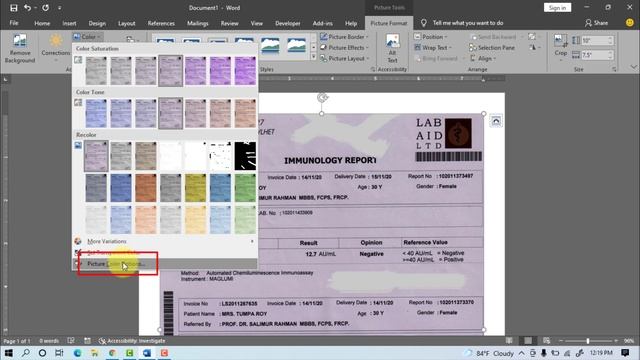Open the Alt Text accessibility tool
This screenshot has height=360, width=640.
click(x=392, y=49)
